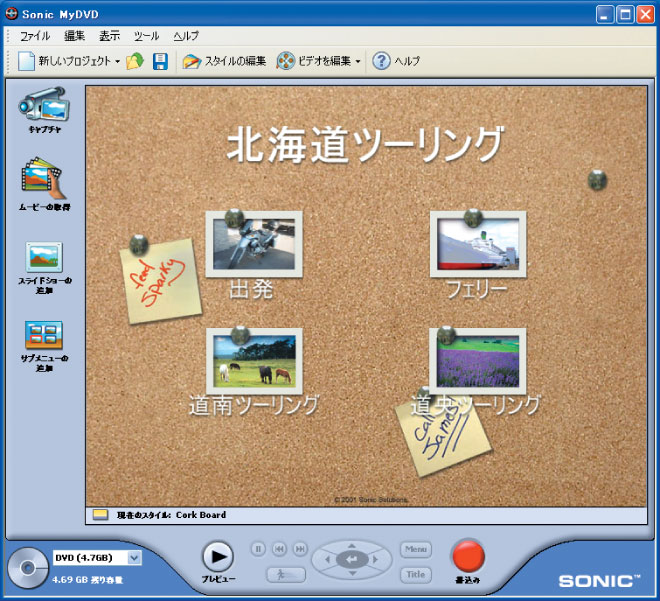Save project using the floppy disk icon
Screen dimensions: 660x601
click(160, 62)
